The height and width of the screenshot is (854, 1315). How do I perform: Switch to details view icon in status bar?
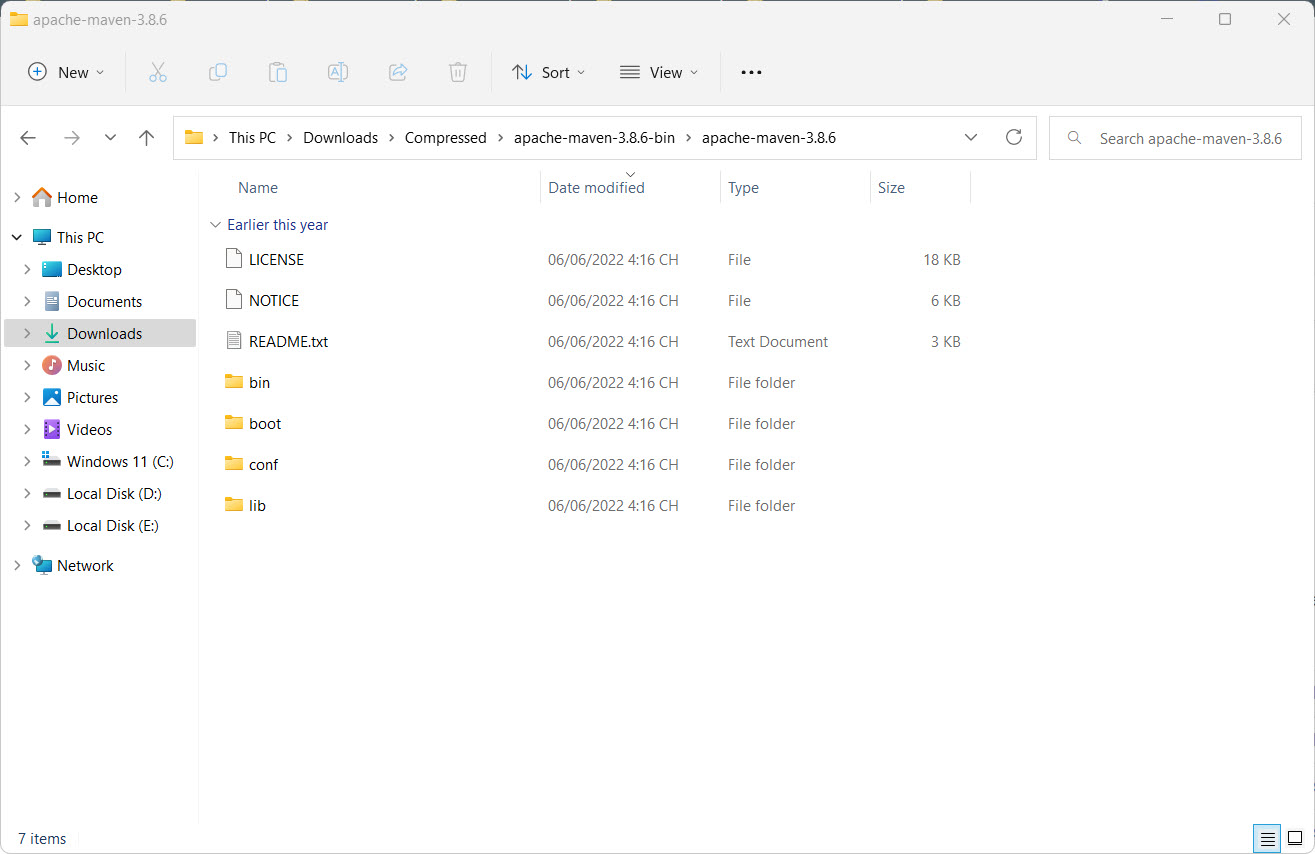1267,838
